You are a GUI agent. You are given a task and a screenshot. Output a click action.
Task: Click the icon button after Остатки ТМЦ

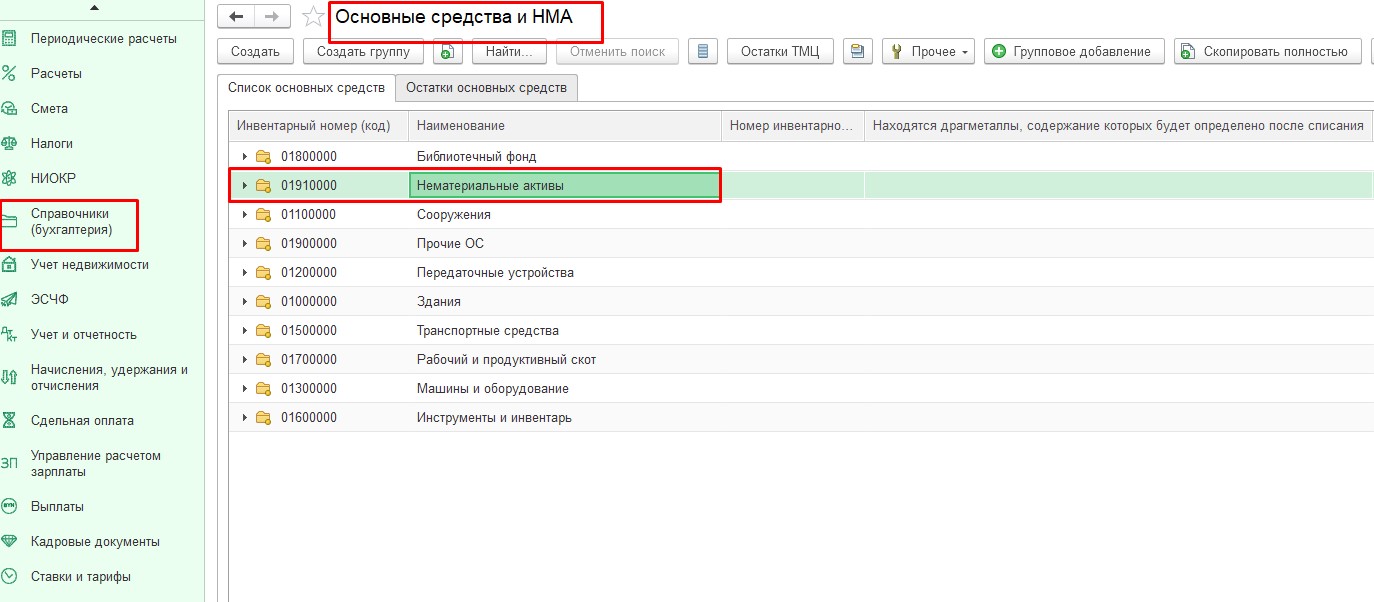[858, 52]
